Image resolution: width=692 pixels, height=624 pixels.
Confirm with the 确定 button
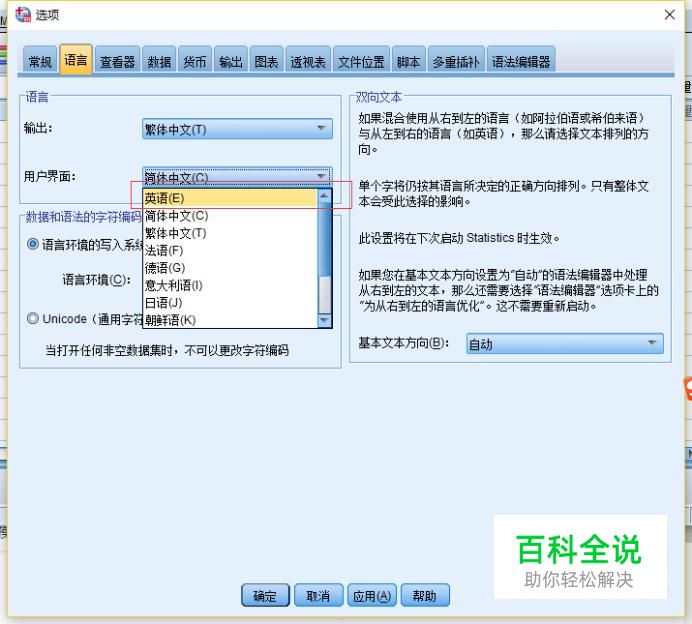pyautogui.click(x=265, y=595)
